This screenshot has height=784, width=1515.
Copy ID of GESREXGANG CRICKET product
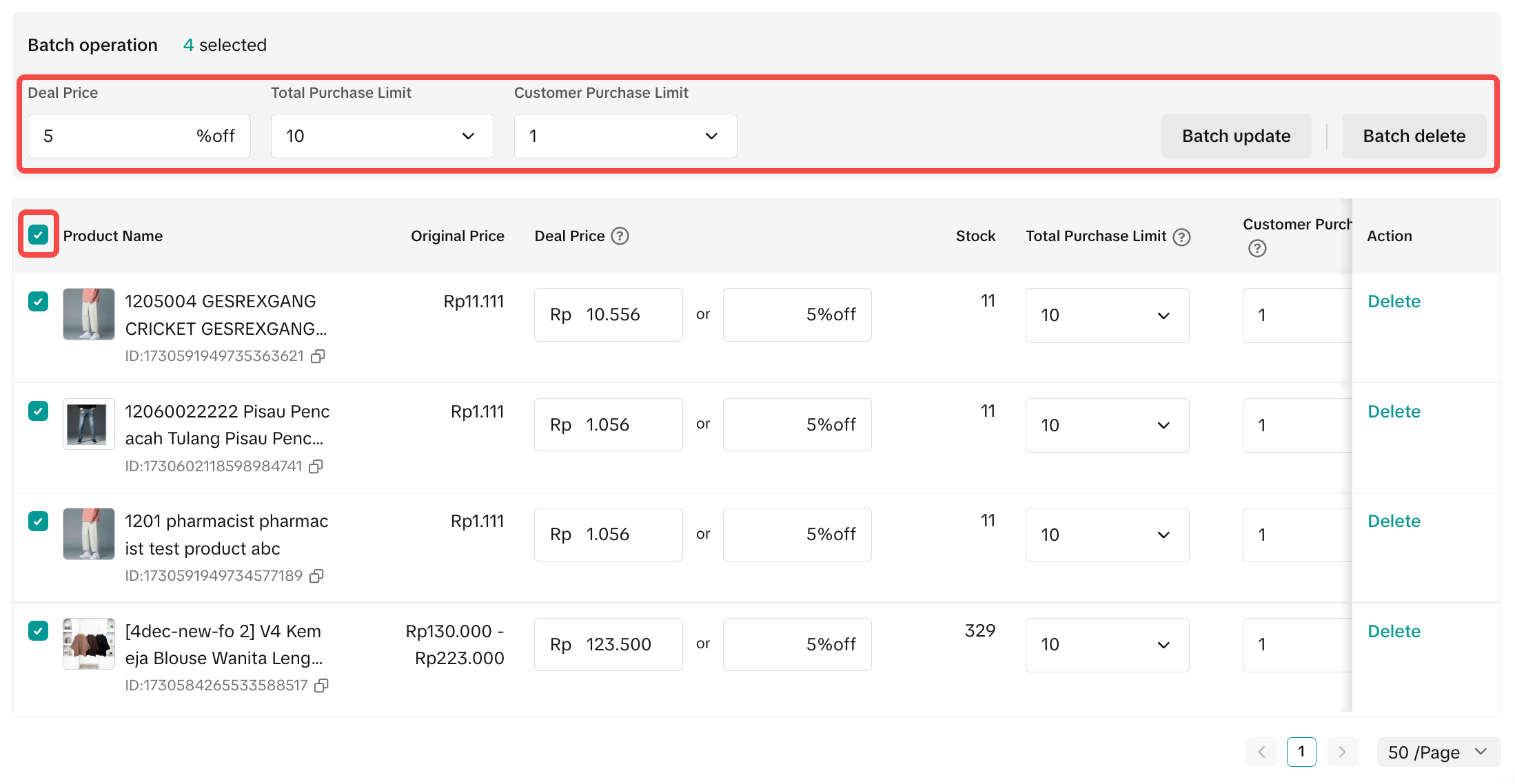pyautogui.click(x=318, y=356)
